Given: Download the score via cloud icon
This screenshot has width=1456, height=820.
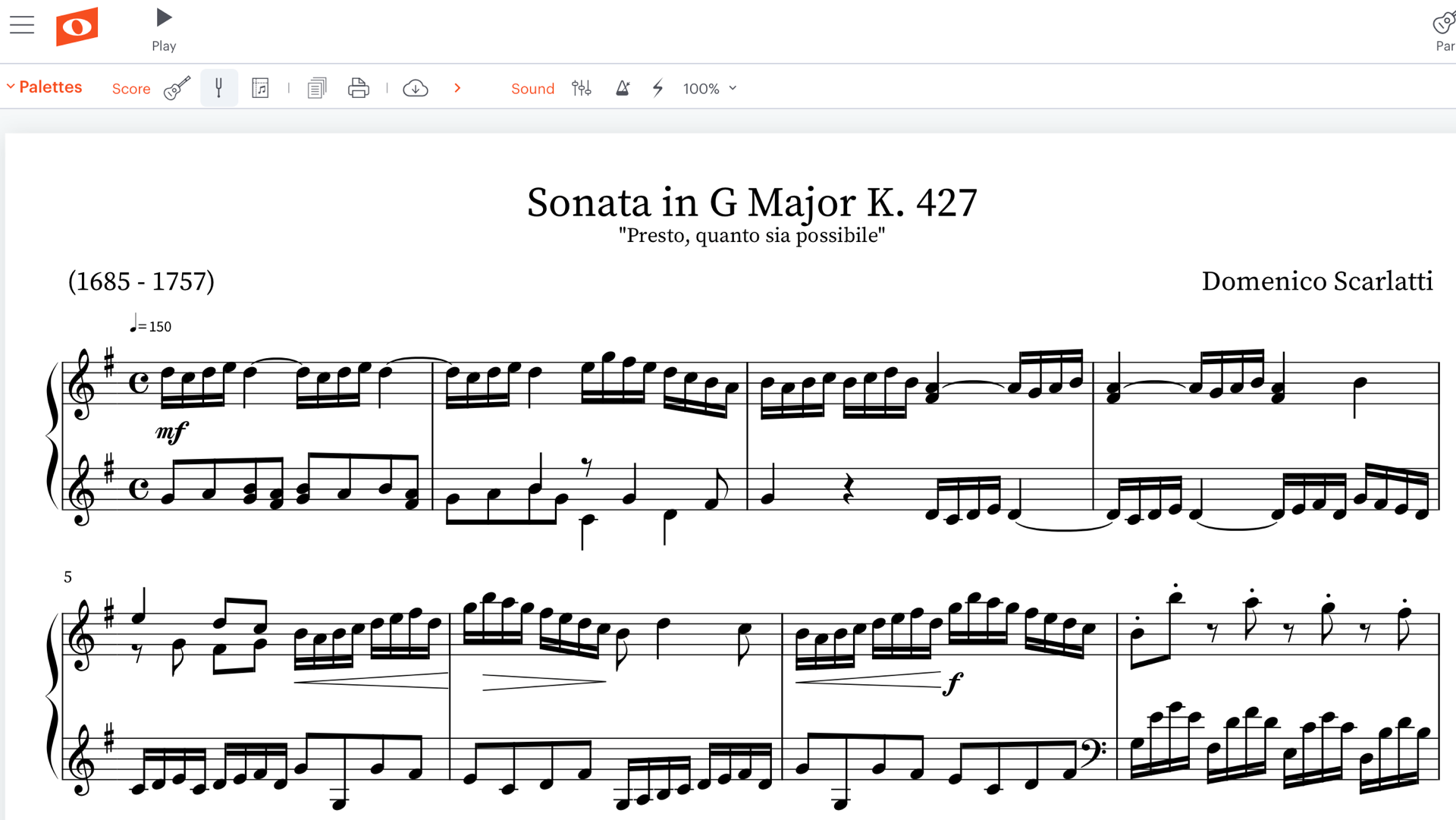Looking at the screenshot, I should (x=416, y=88).
